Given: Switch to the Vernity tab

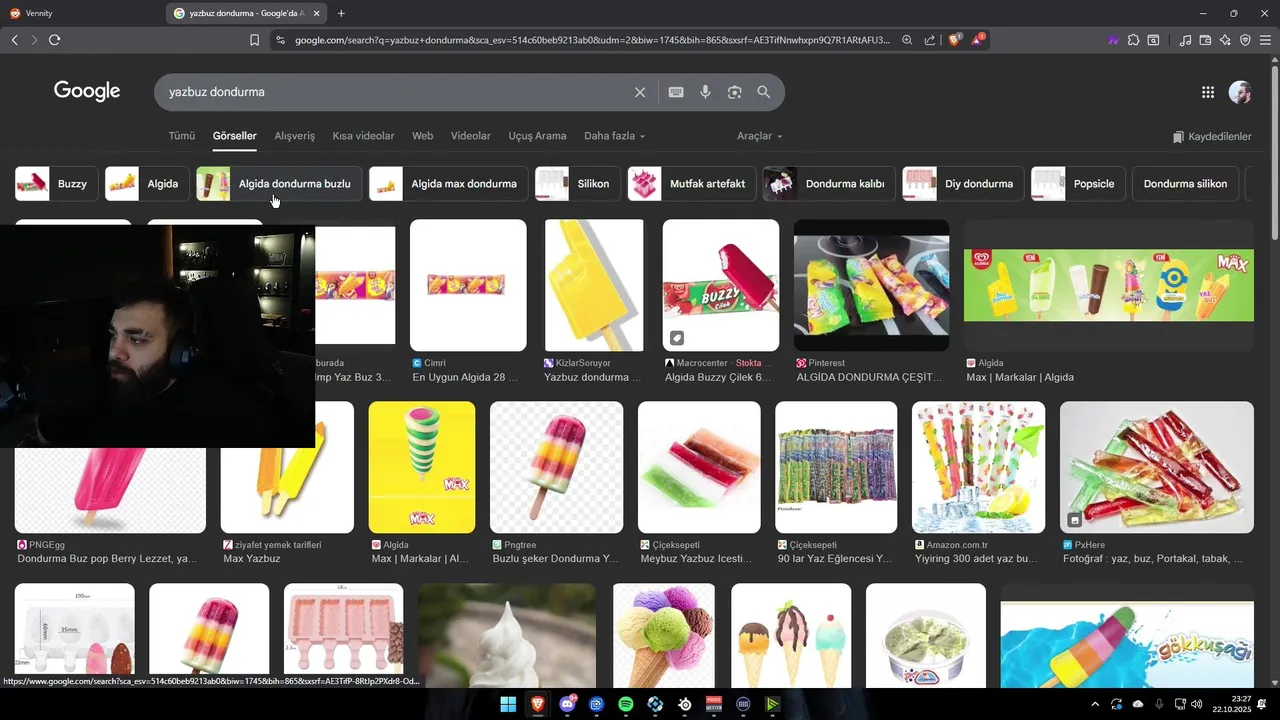Looking at the screenshot, I should (x=82, y=13).
